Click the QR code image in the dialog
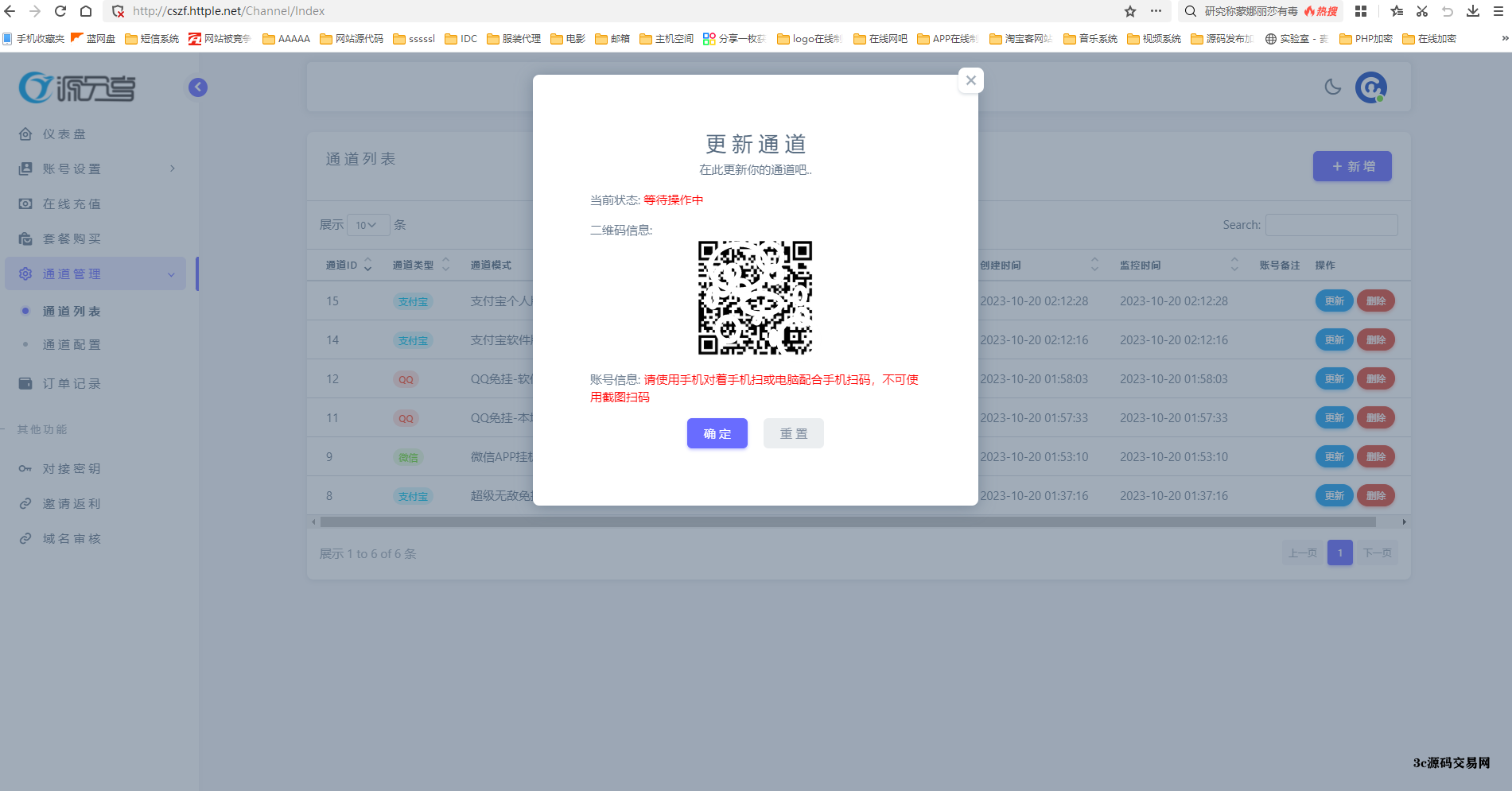The height and width of the screenshot is (791, 1512). [x=755, y=298]
